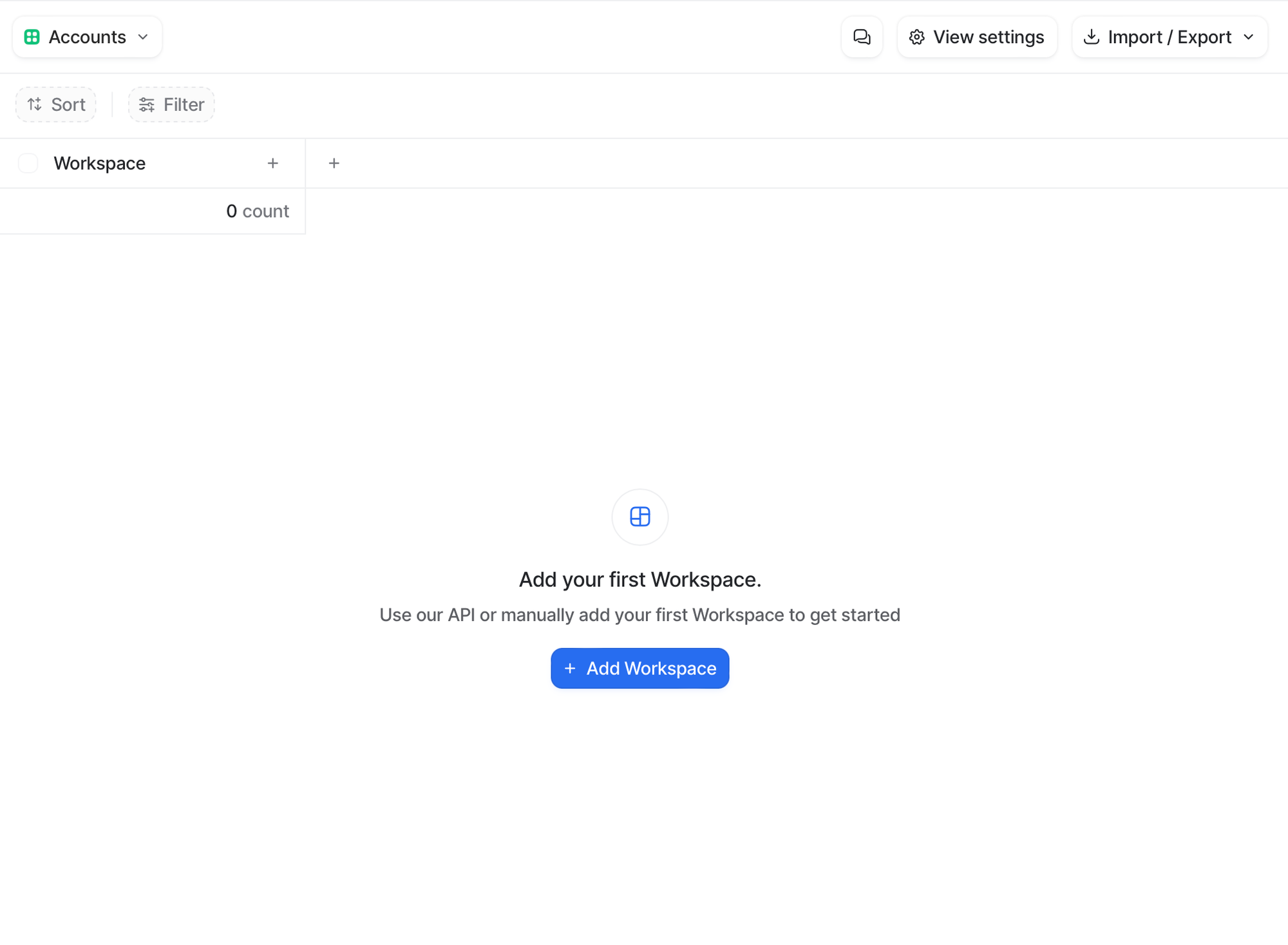Viewport: 1288px width, 945px height.
Task: Add new column with plus beside Workspace
Action: click(334, 164)
